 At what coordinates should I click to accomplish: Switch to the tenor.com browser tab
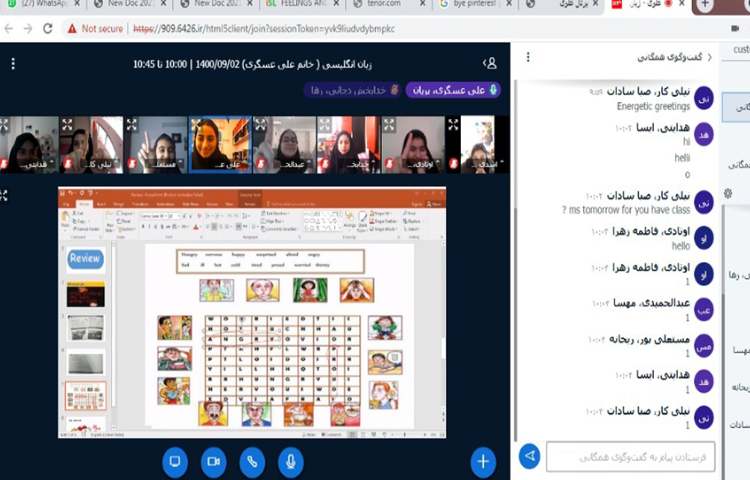(x=380, y=4)
